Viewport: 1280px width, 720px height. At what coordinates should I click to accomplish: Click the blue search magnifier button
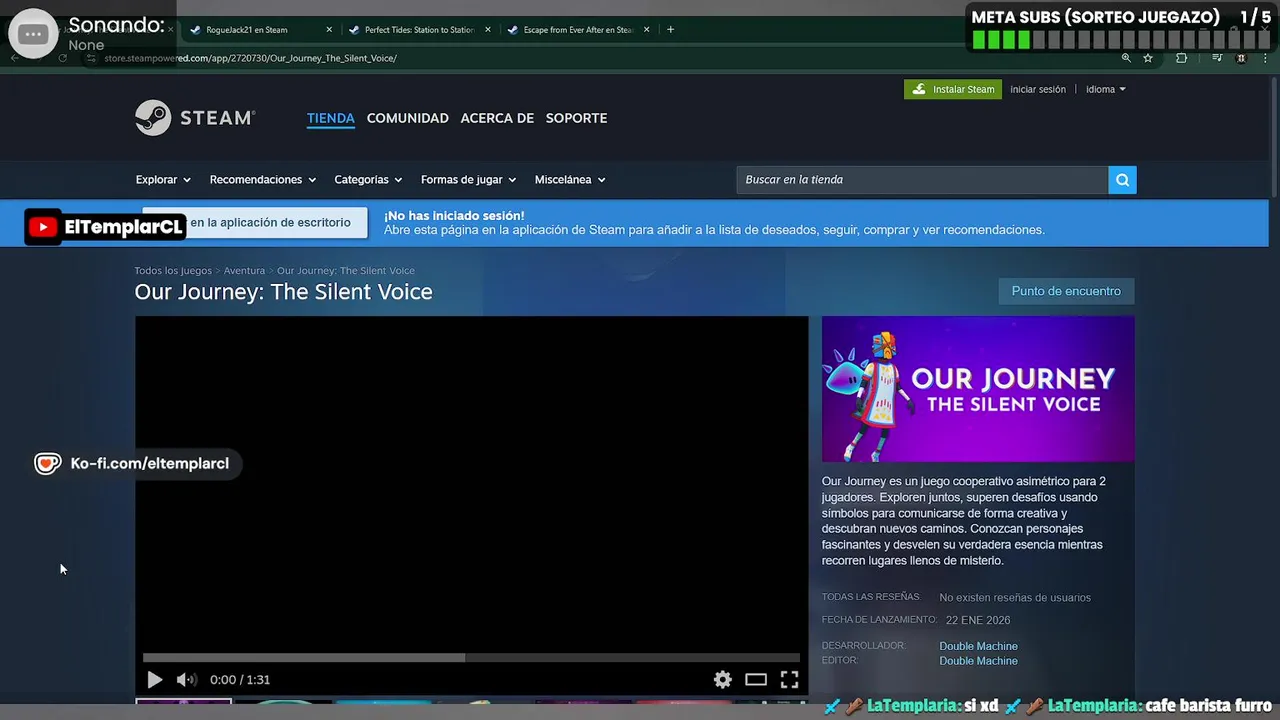1122,180
